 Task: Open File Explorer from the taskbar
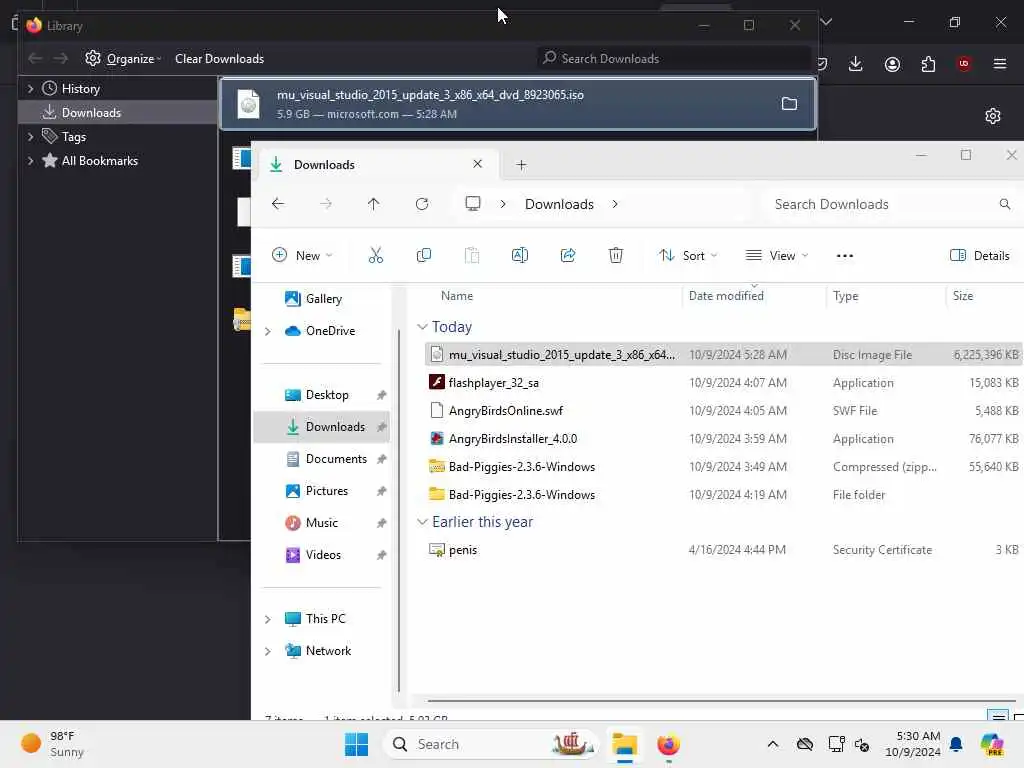point(624,744)
